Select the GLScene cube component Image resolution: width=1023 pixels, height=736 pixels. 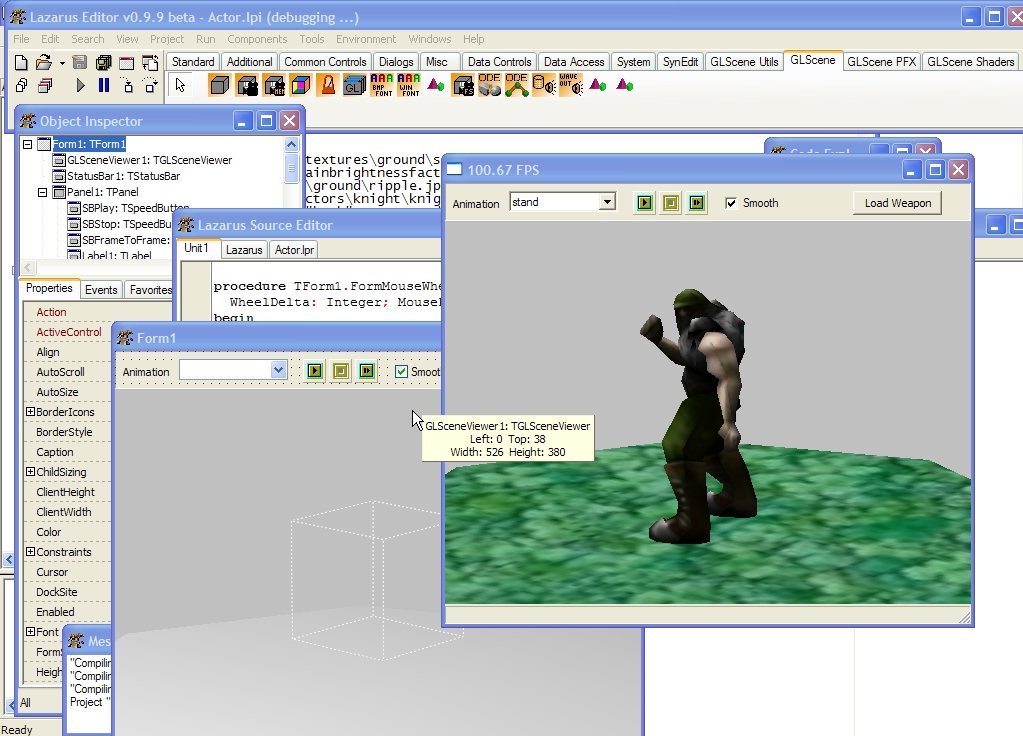coord(220,85)
